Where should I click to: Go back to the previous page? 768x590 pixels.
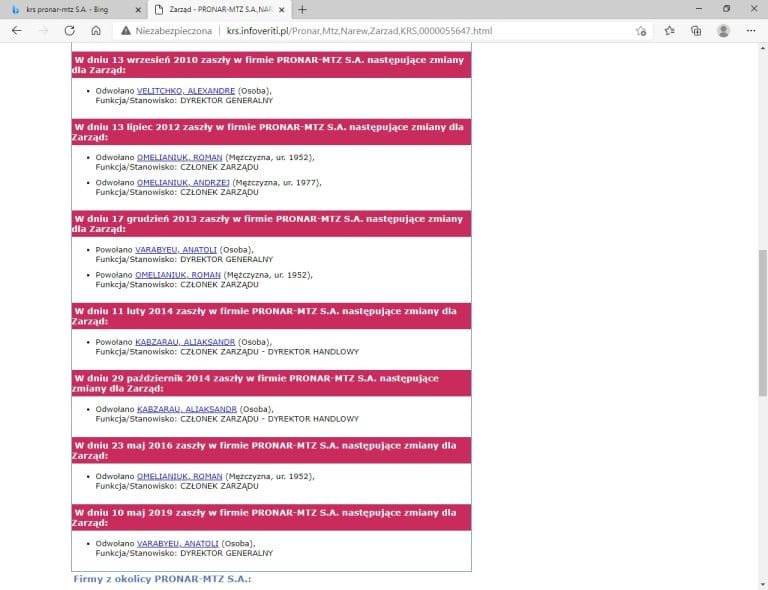pyautogui.click(x=17, y=30)
